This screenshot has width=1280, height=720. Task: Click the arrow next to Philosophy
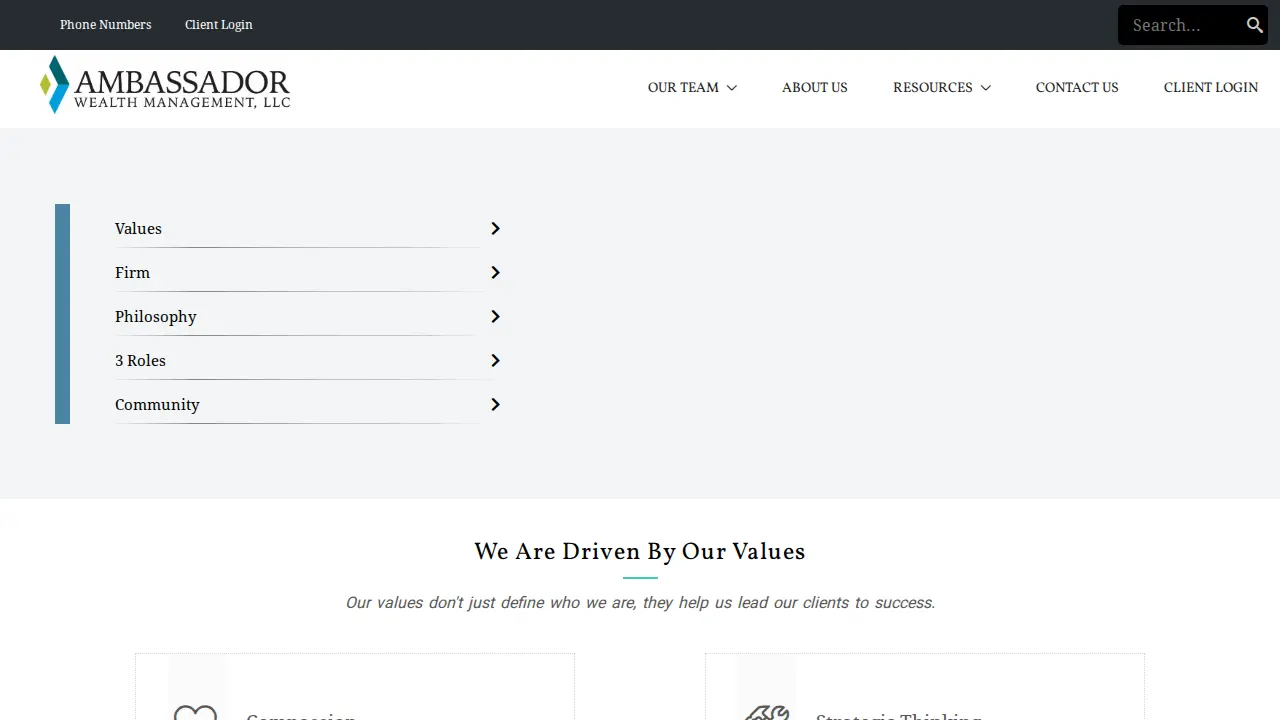point(495,317)
